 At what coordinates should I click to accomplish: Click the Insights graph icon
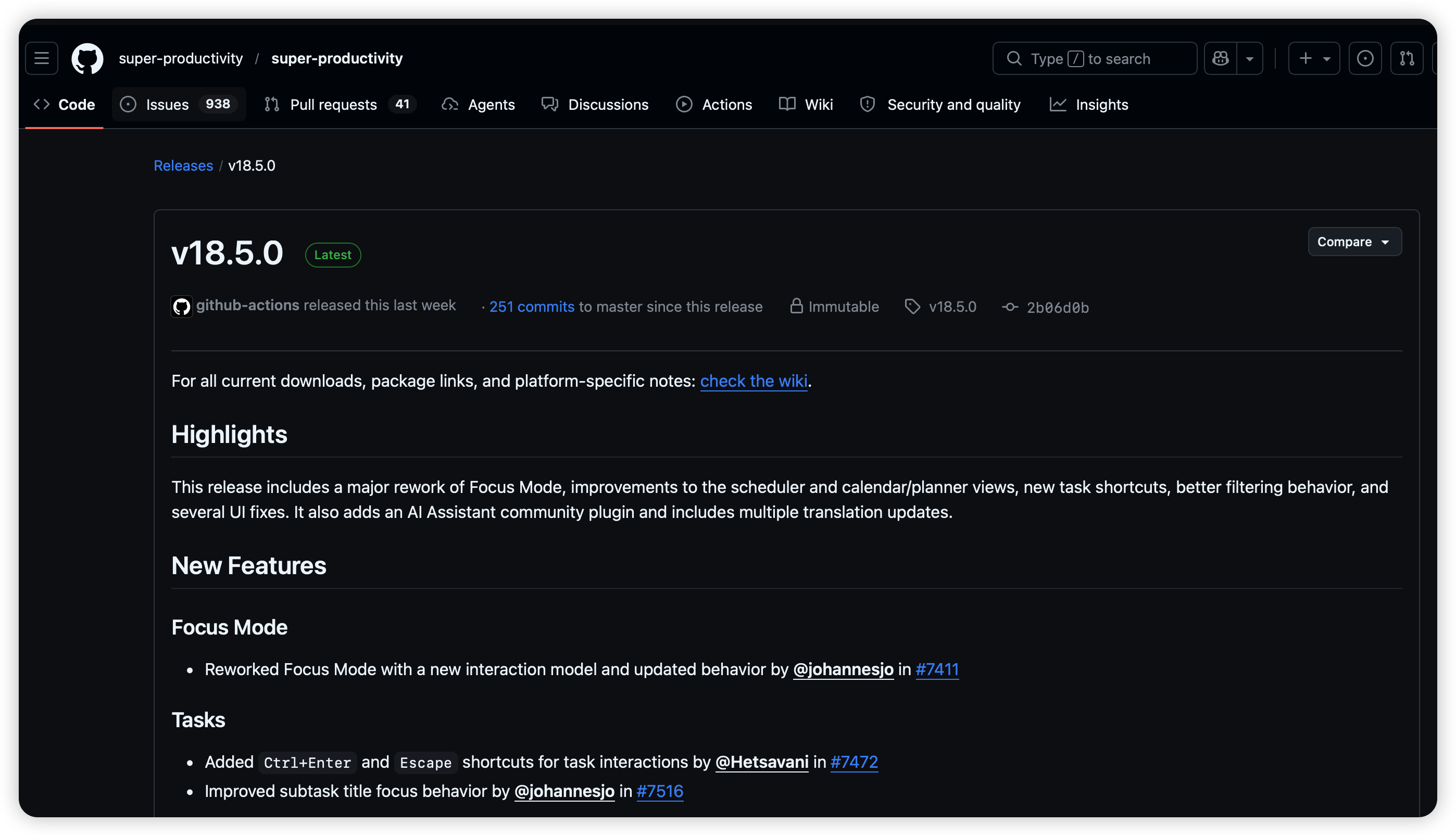pyautogui.click(x=1058, y=105)
